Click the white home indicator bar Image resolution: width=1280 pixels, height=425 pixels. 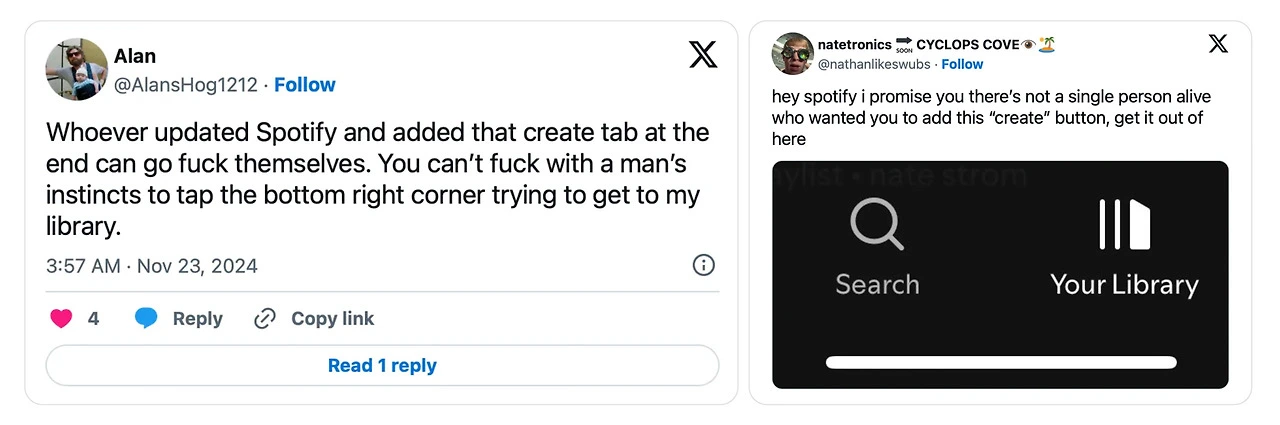pos(1000,362)
